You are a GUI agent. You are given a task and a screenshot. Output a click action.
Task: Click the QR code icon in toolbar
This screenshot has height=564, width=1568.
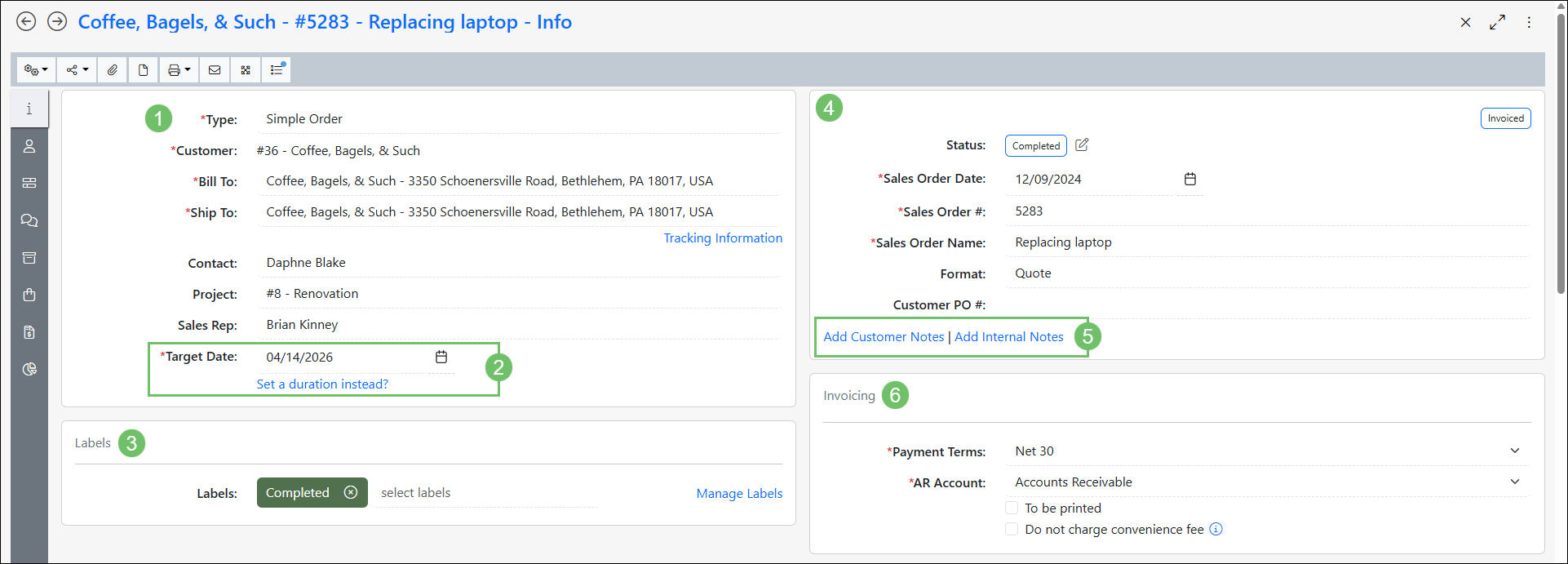(x=246, y=70)
